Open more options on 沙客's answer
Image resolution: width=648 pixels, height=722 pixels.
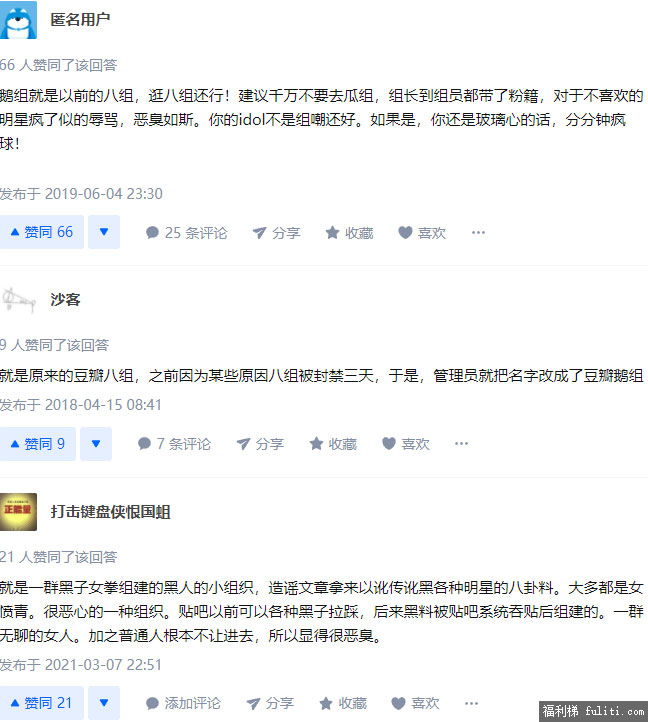pyautogui.click(x=461, y=443)
